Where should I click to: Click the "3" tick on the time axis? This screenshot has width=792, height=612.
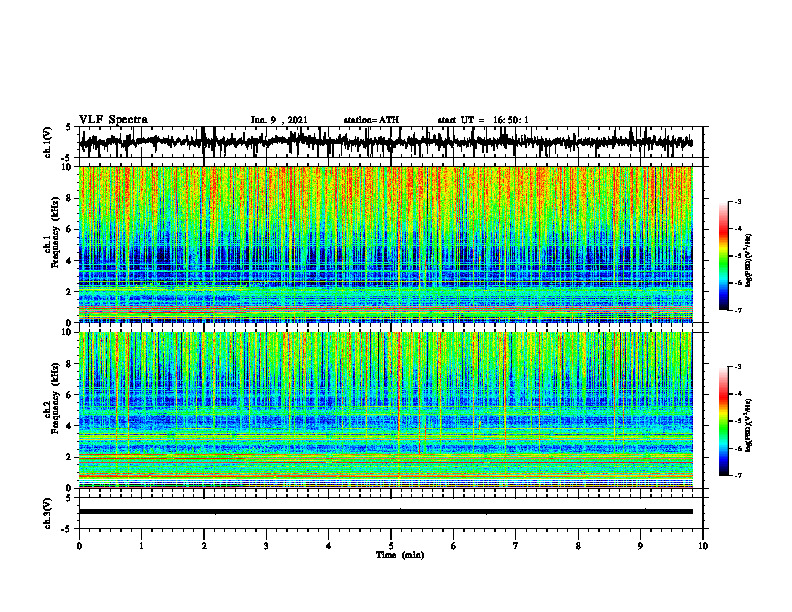click(x=266, y=546)
